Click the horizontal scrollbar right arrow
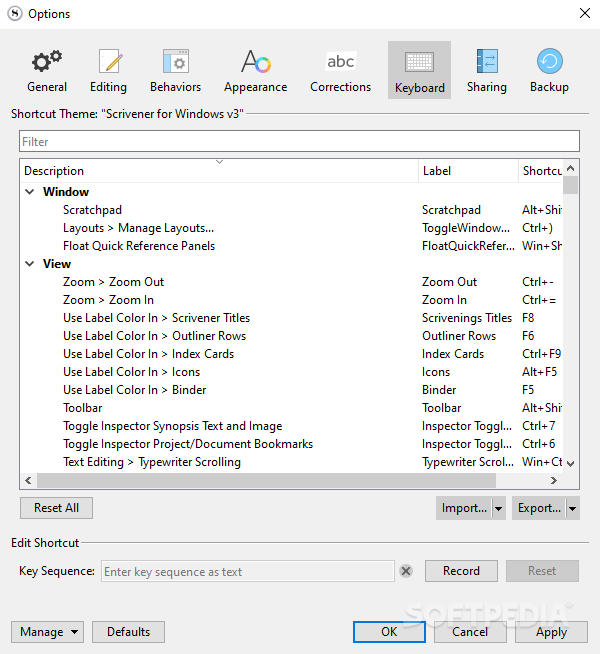600x654 pixels. 554,480
